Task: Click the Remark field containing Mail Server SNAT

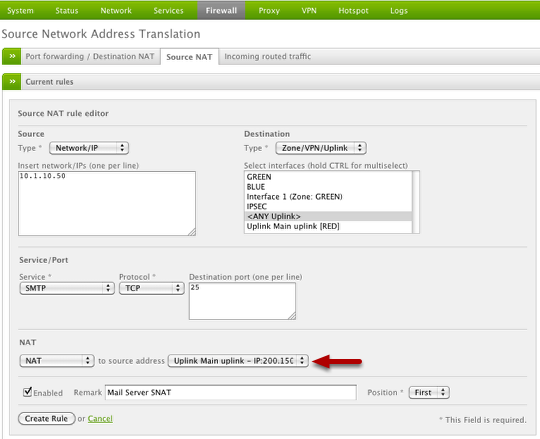Action: [x=230, y=392]
